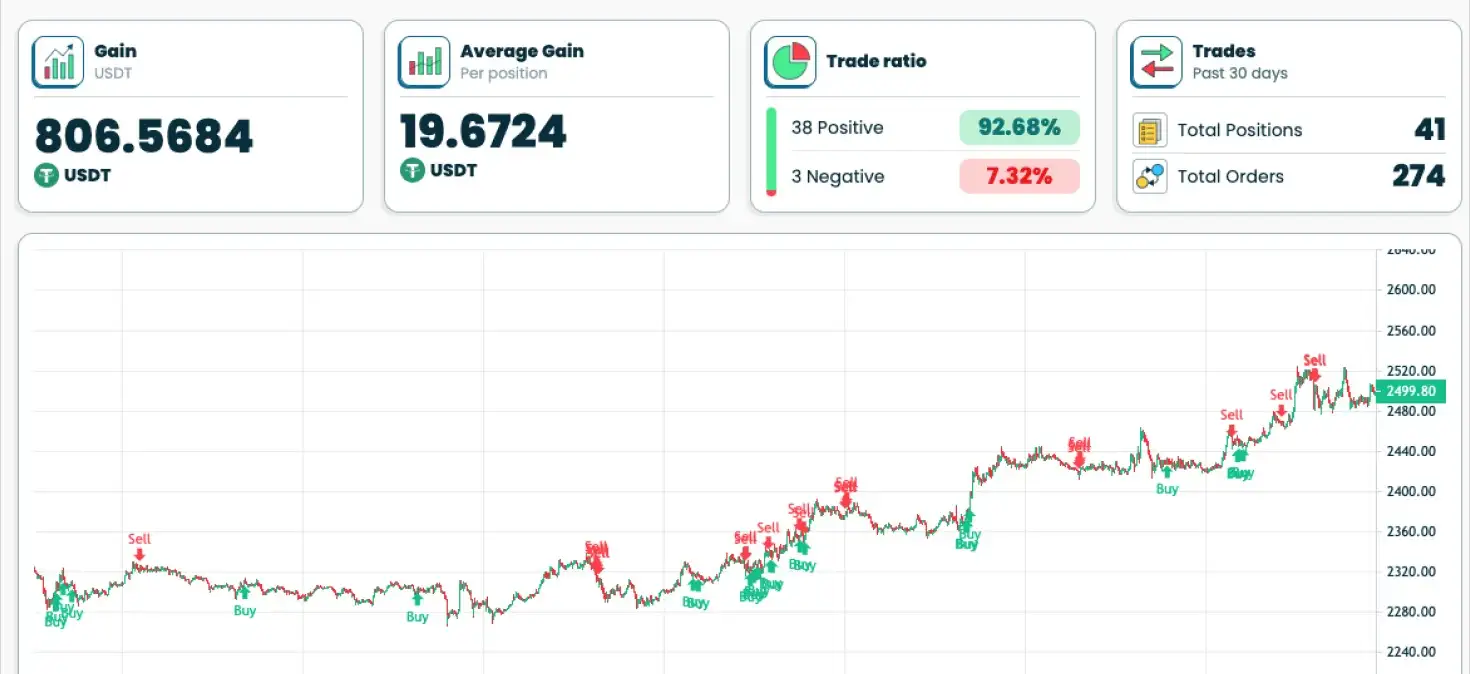This screenshot has height=674, width=1470.
Task: Click the green 92.68% positive badge
Action: click(1019, 128)
